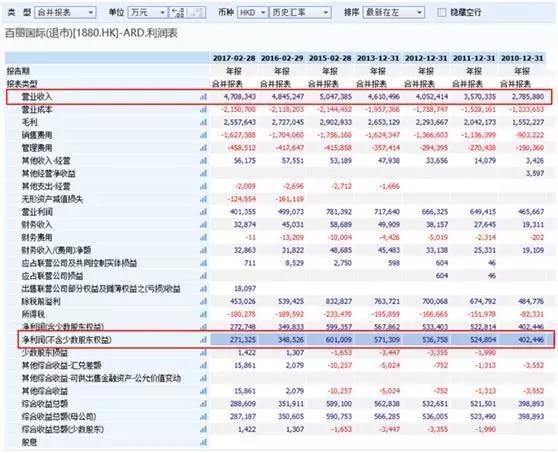
Task: Click chart icon beside 净利润(不含少数股东权益)
Action: coord(203,340)
